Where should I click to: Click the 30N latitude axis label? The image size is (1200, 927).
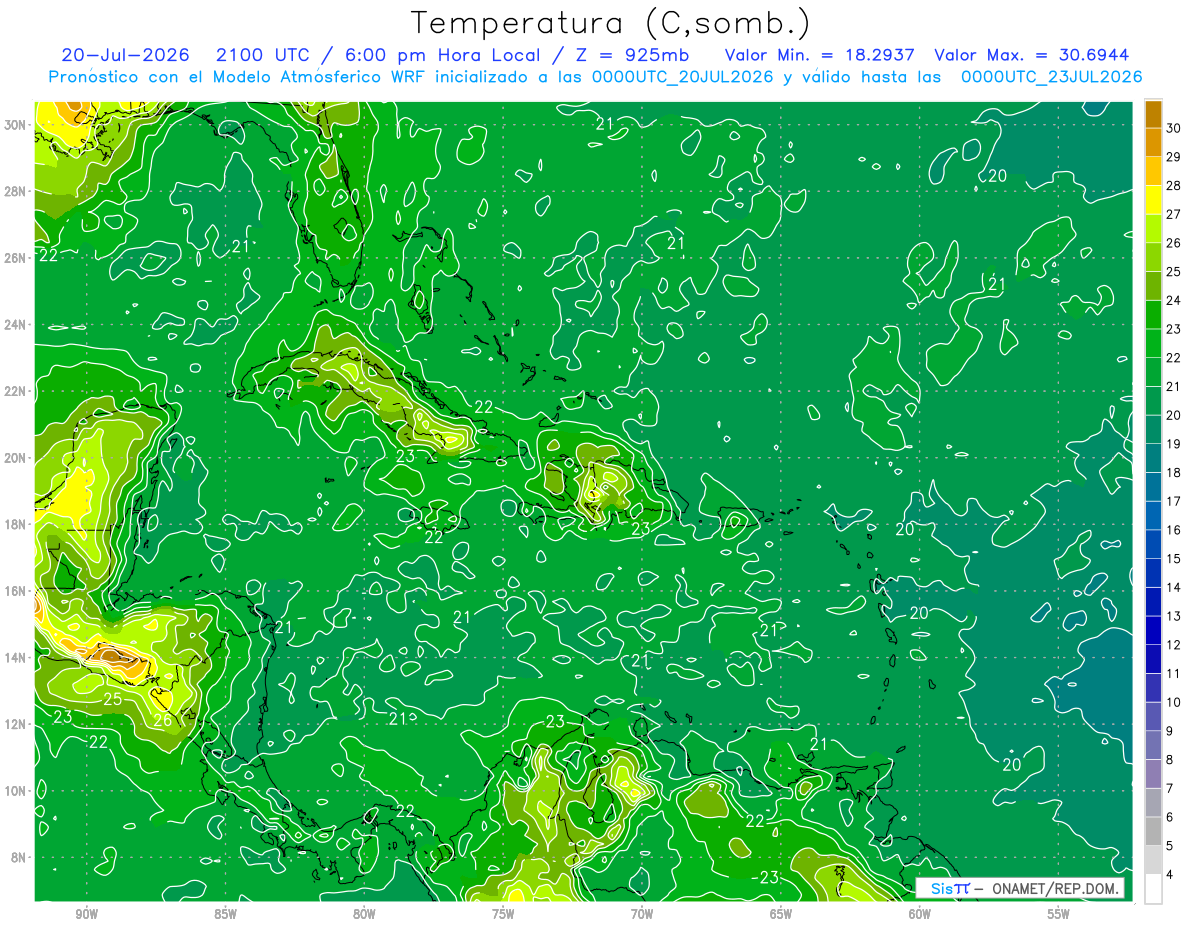tap(15, 125)
